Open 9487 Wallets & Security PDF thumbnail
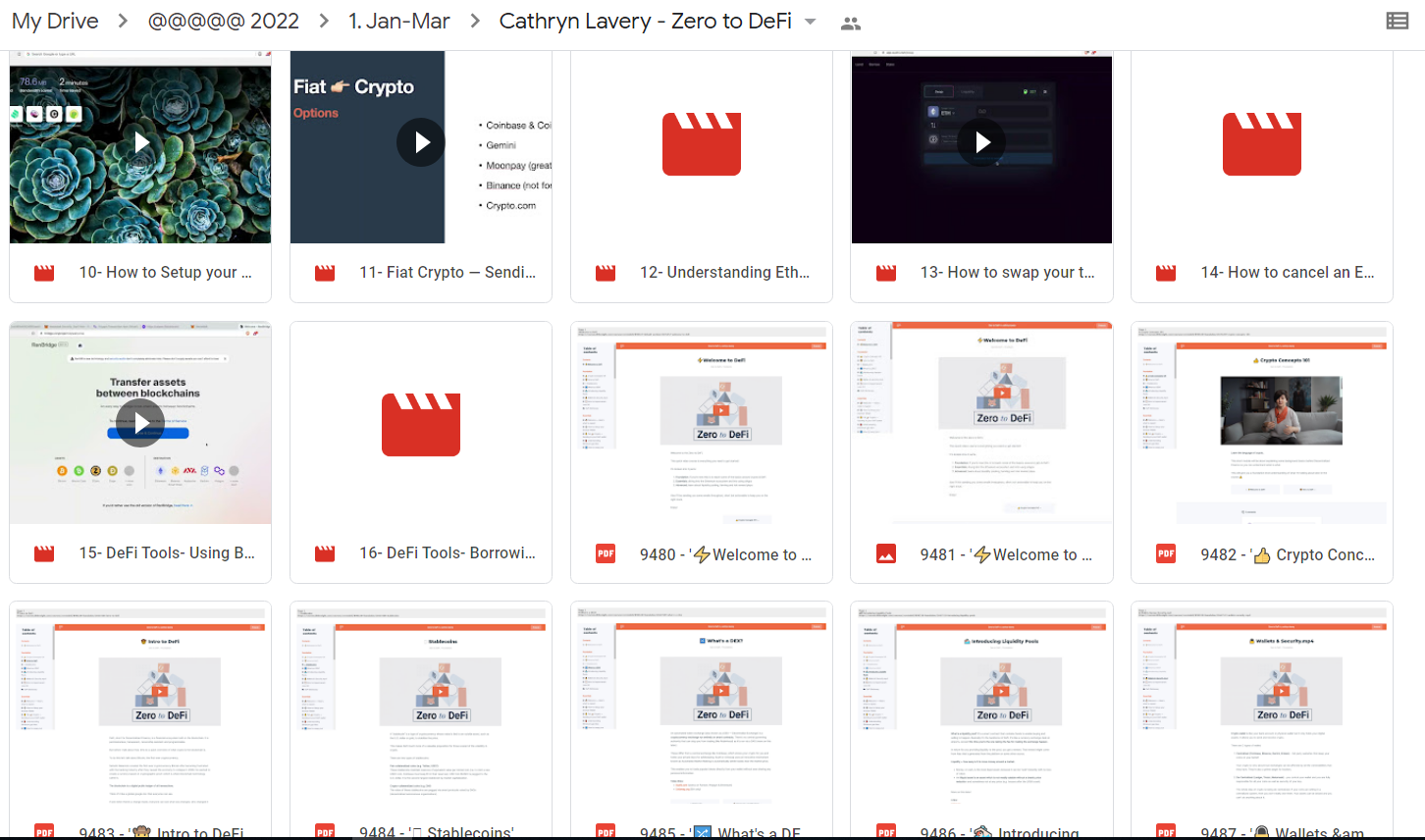Viewport: 1425px width, 840px height. (x=1262, y=703)
